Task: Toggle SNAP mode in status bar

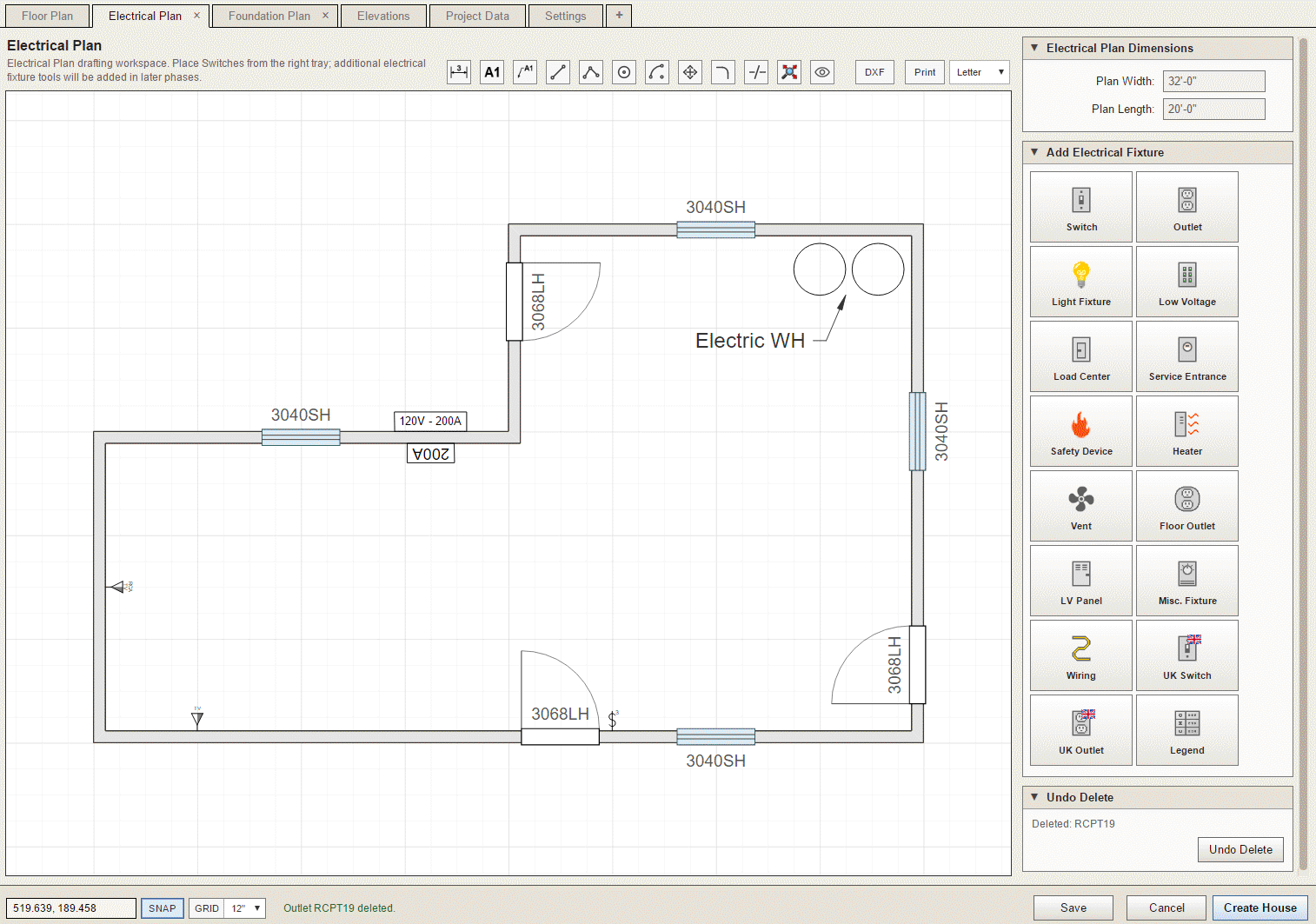Action: [x=163, y=908]
